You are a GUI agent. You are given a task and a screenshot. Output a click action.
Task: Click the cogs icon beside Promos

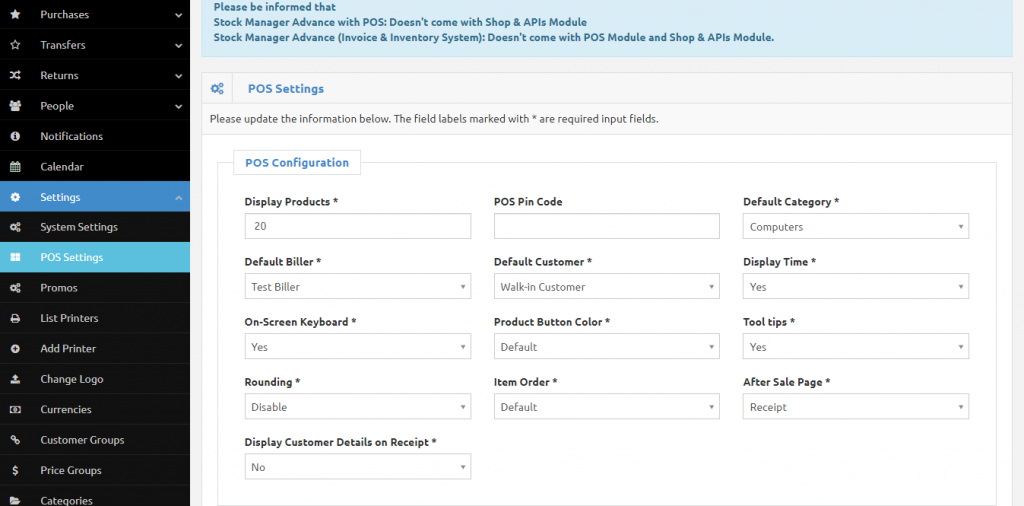(x=15, y=288)
